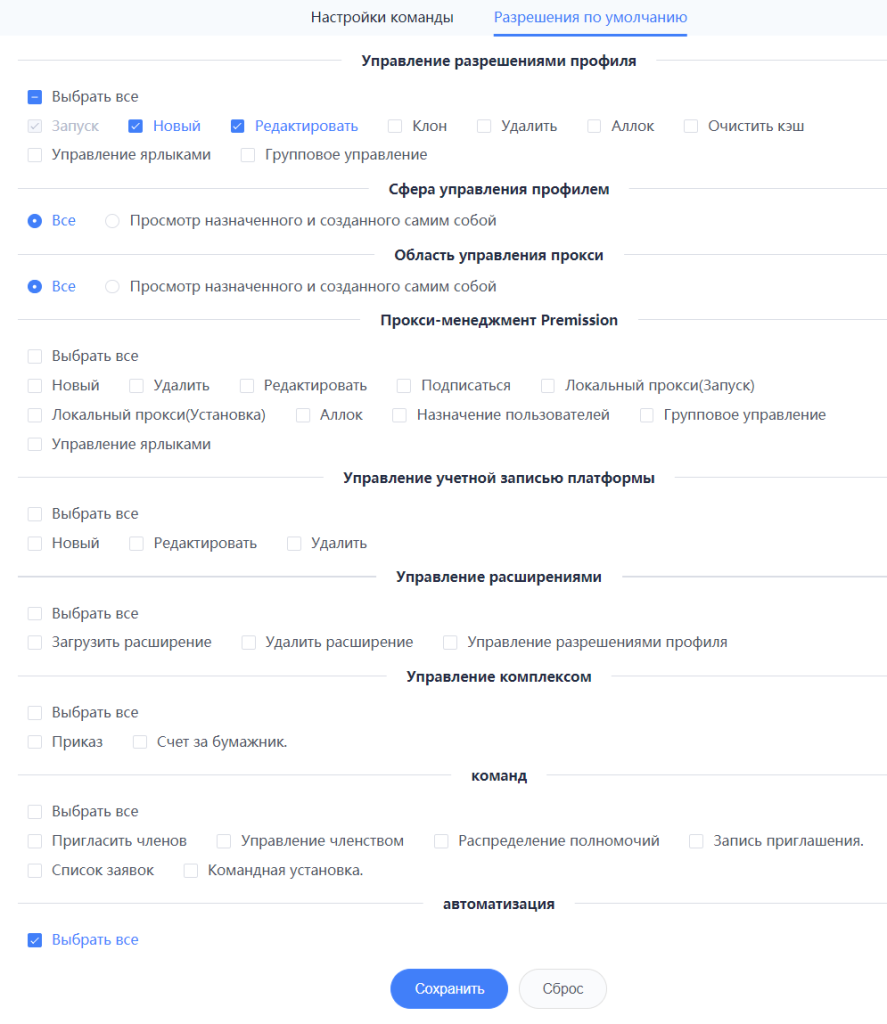
Task: Check the Очистить кэш option
Action: click(x=690, y=126)
